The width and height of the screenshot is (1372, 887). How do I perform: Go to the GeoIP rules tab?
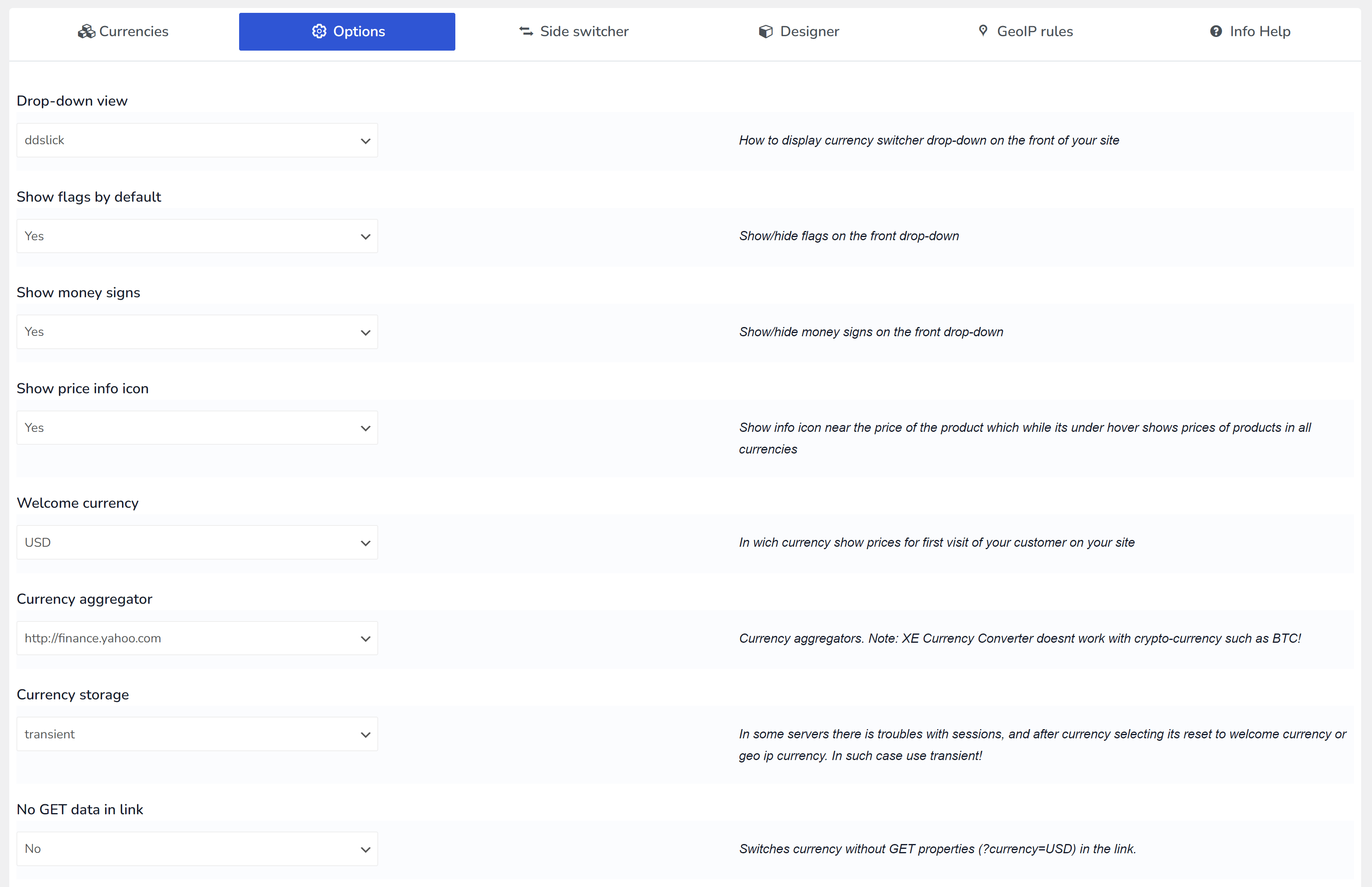pyautogui.click(x=1026, y=32)
